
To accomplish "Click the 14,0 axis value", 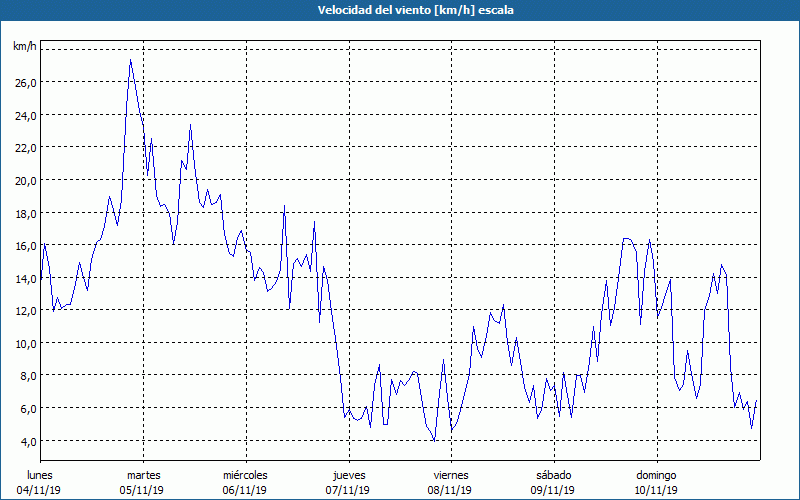I will click(26, 279).
